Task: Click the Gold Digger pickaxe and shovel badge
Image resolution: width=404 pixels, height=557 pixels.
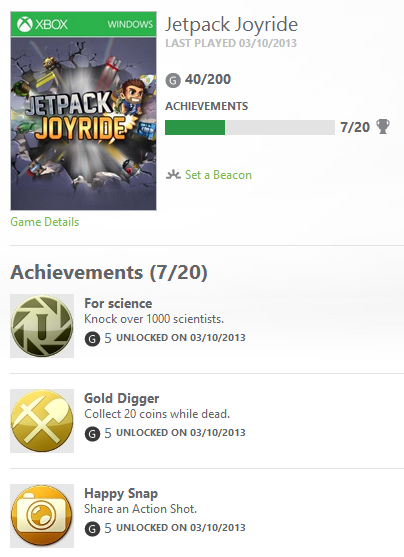Action: pyautogui.click(x=42, y=421)
